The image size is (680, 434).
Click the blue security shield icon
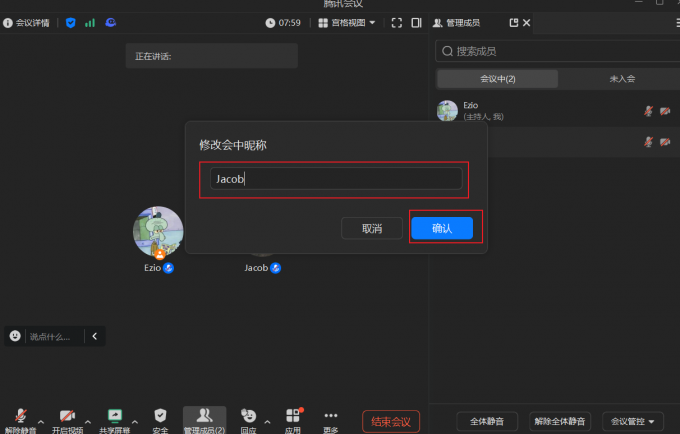(70, 23)
